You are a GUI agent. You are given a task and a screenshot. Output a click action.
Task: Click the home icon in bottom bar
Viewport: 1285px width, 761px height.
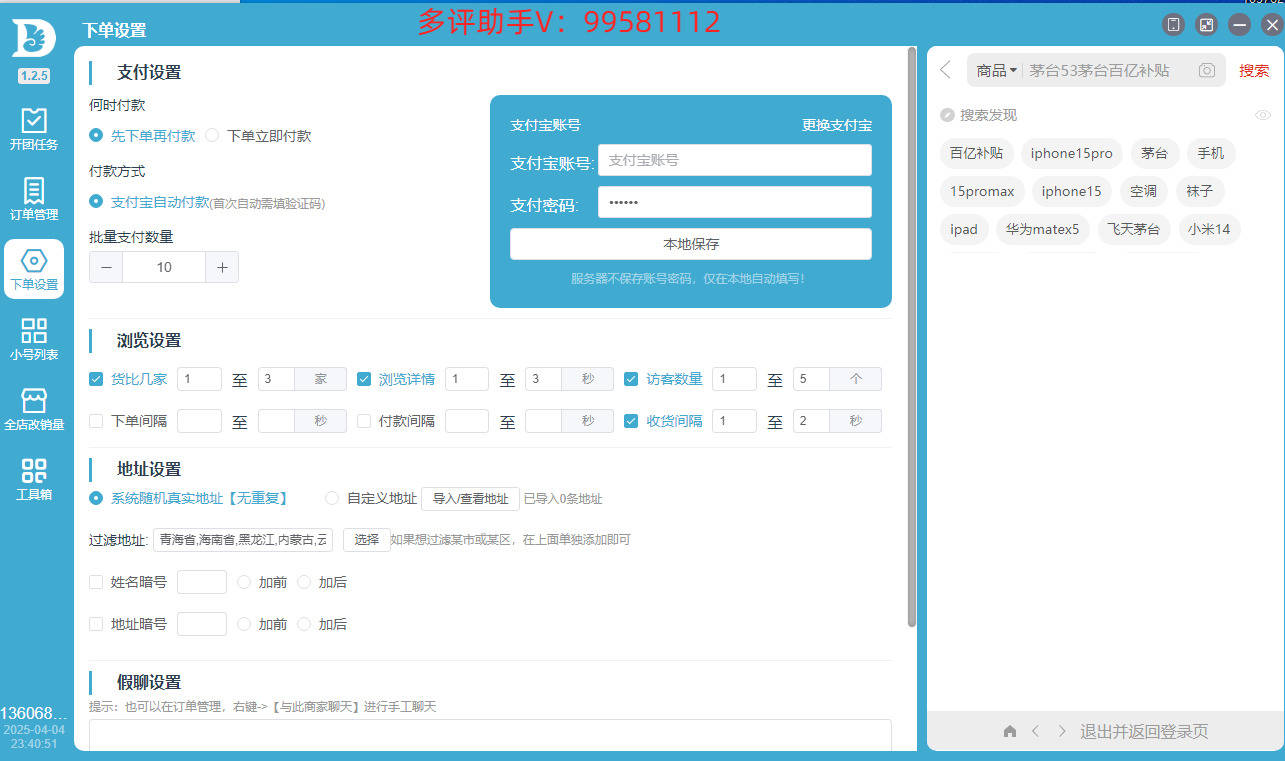click(x=1010, y=731)
